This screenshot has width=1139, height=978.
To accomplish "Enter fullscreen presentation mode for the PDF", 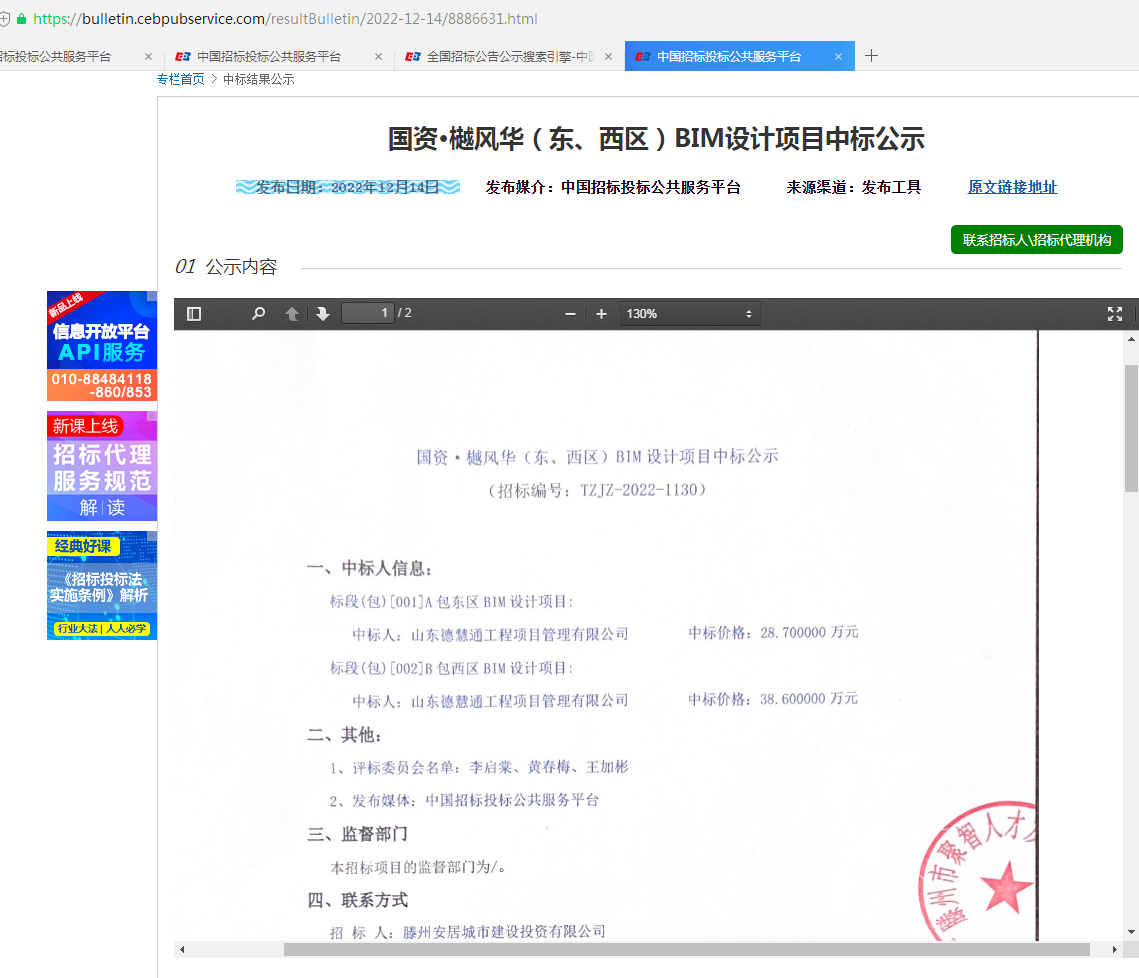I will click(x=1115, y=313).
